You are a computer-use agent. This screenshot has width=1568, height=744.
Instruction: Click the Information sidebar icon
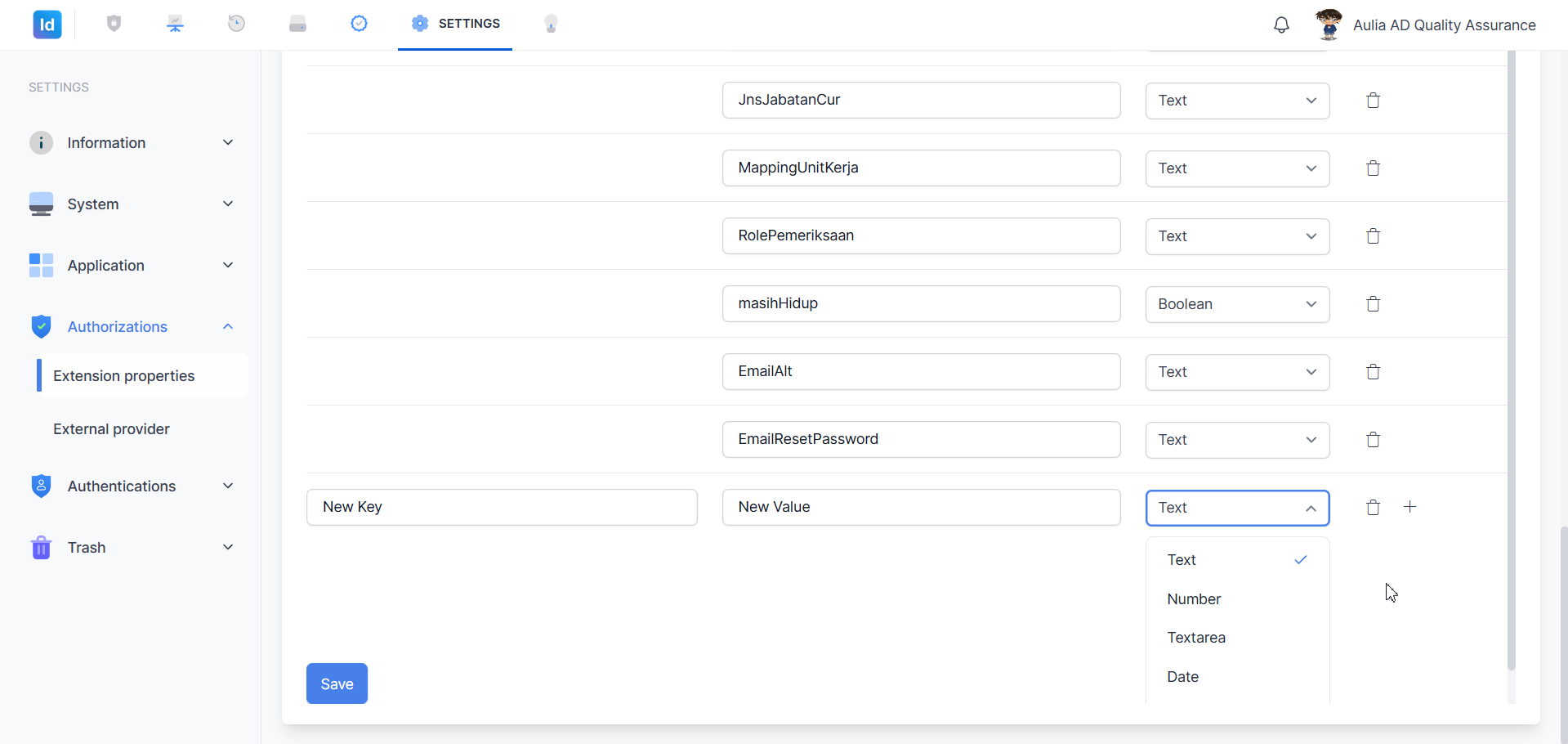coord(41,143)
